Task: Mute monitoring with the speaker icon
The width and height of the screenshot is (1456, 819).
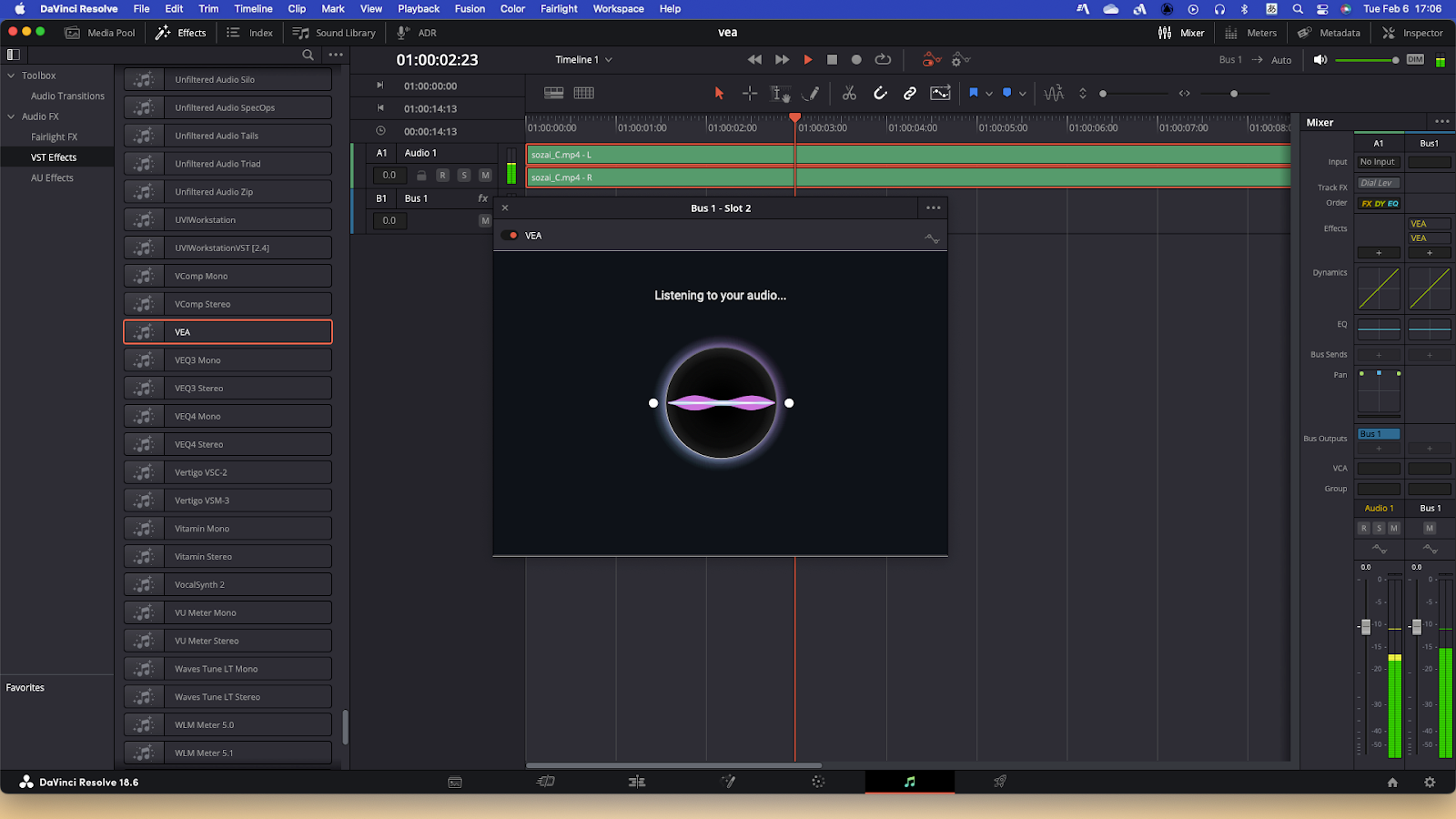Action: point(1320,59)
